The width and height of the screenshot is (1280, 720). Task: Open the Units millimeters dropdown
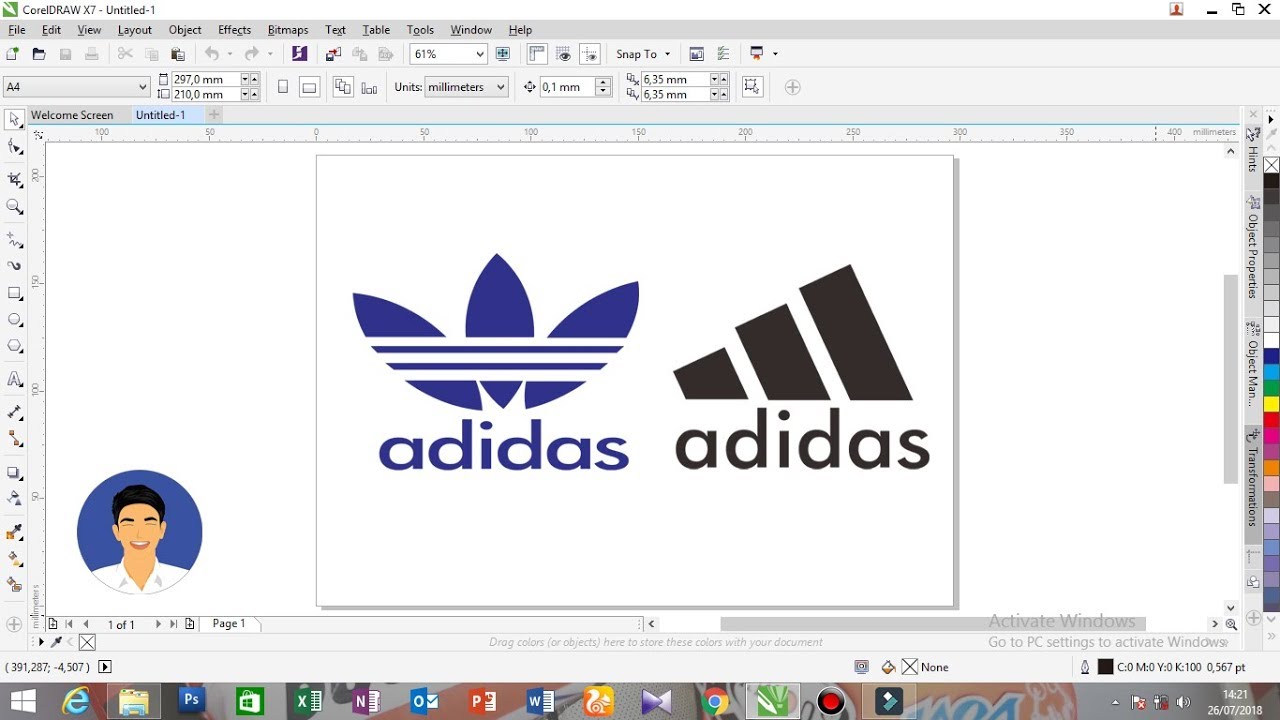pos(501,87)
